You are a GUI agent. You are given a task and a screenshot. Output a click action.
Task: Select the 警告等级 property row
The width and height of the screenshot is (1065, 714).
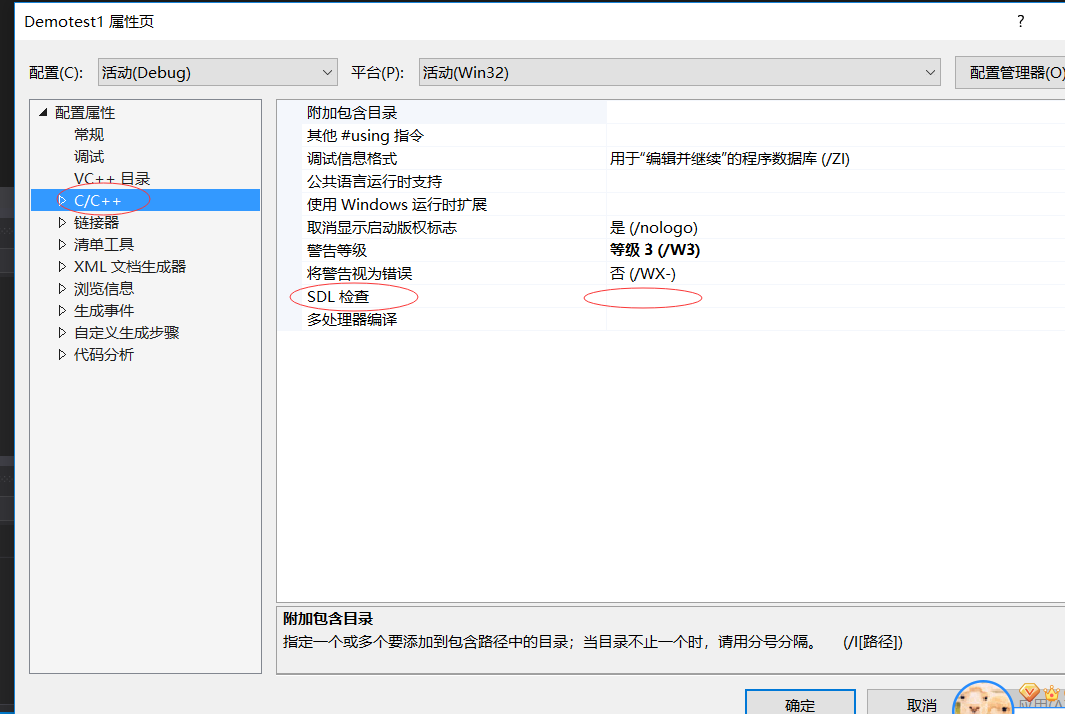point(454,250)
